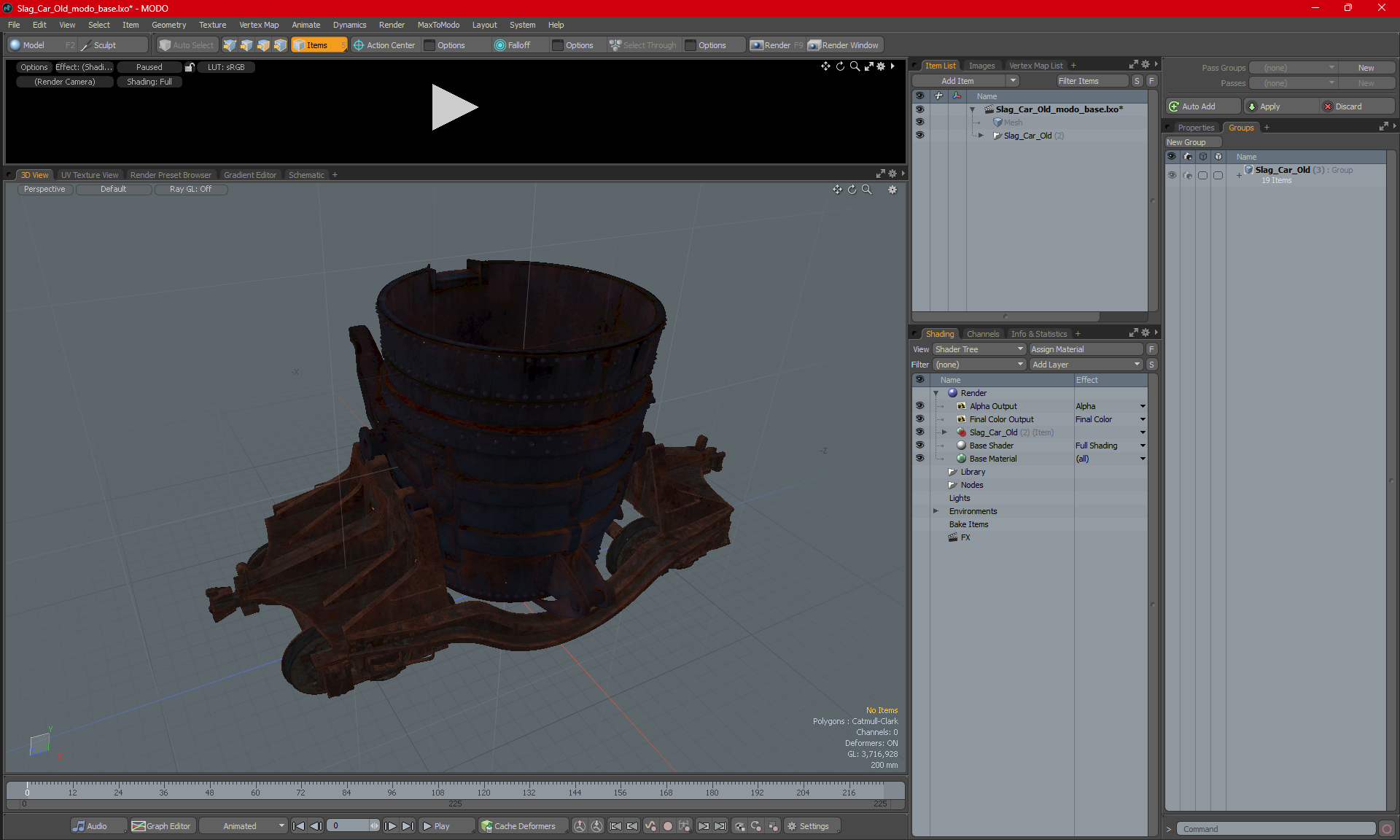Open the Settings gear in timeline bar
Screen dimensions: 1400x840
pos(792,826)
